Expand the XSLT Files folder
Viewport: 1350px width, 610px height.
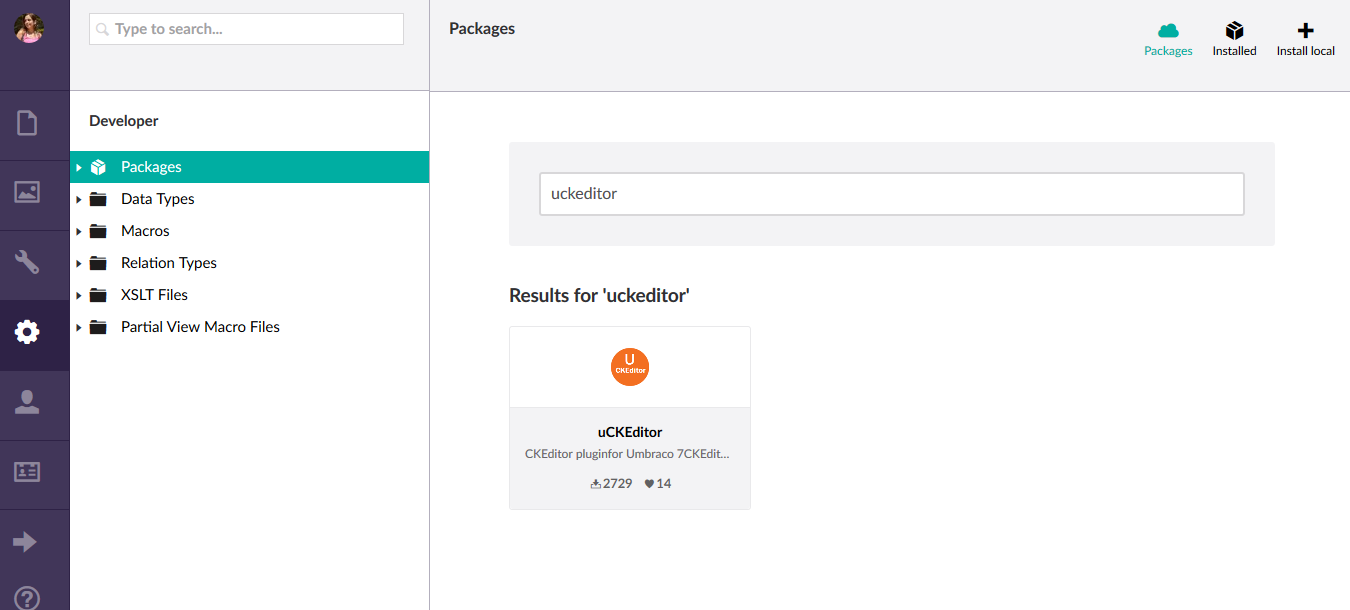79,295
